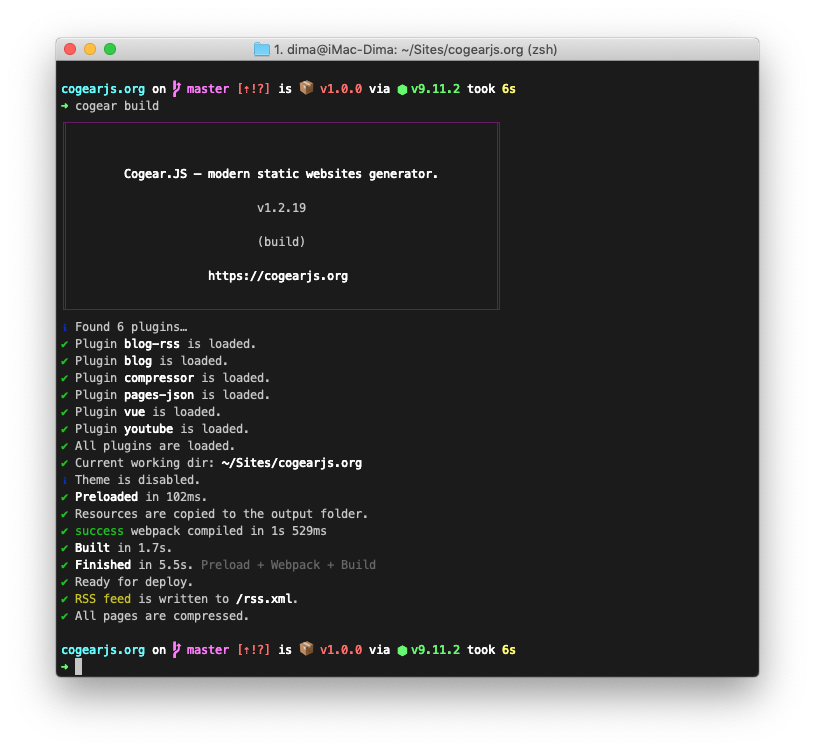Click the git branch icon in top prompt
The height and width of the screenshot is (751, 815).
click(177, 89)
